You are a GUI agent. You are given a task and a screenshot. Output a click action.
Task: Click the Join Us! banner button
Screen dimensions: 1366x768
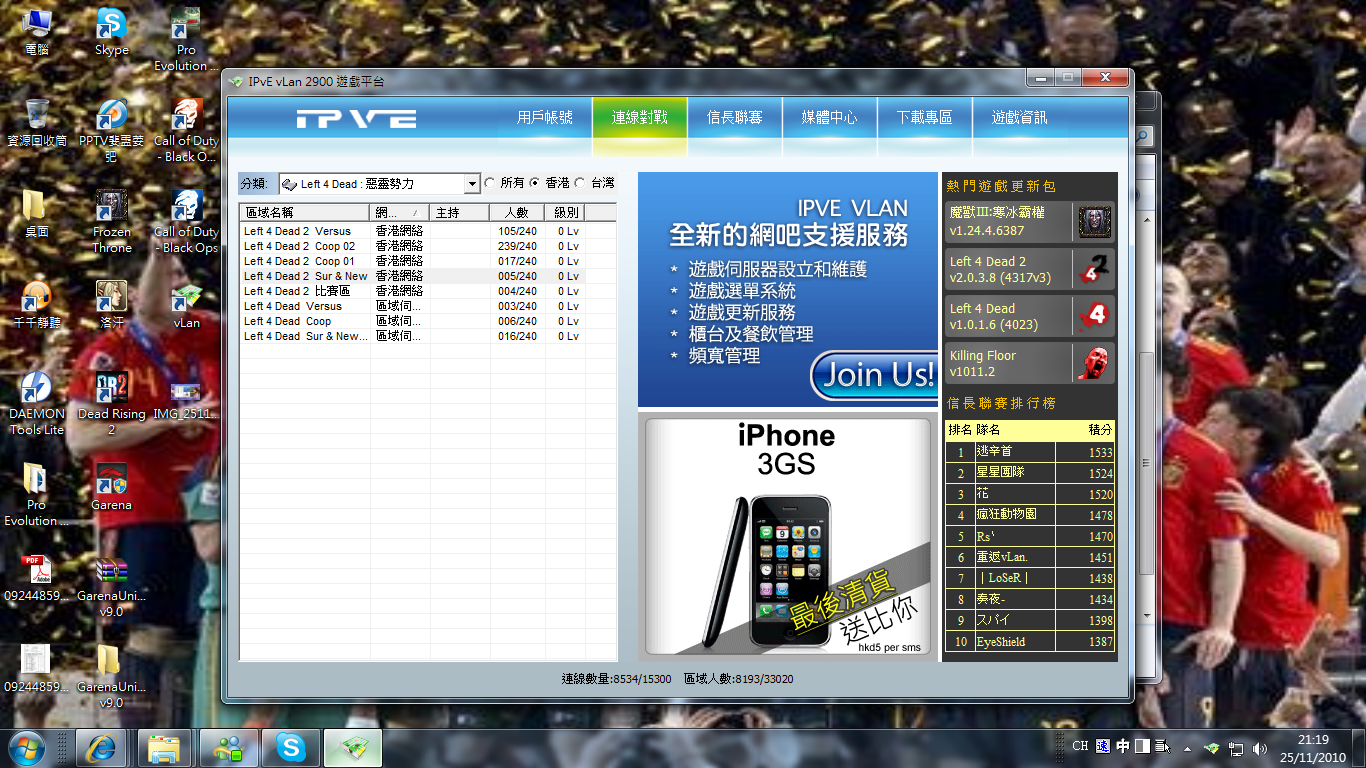[872, 375]
